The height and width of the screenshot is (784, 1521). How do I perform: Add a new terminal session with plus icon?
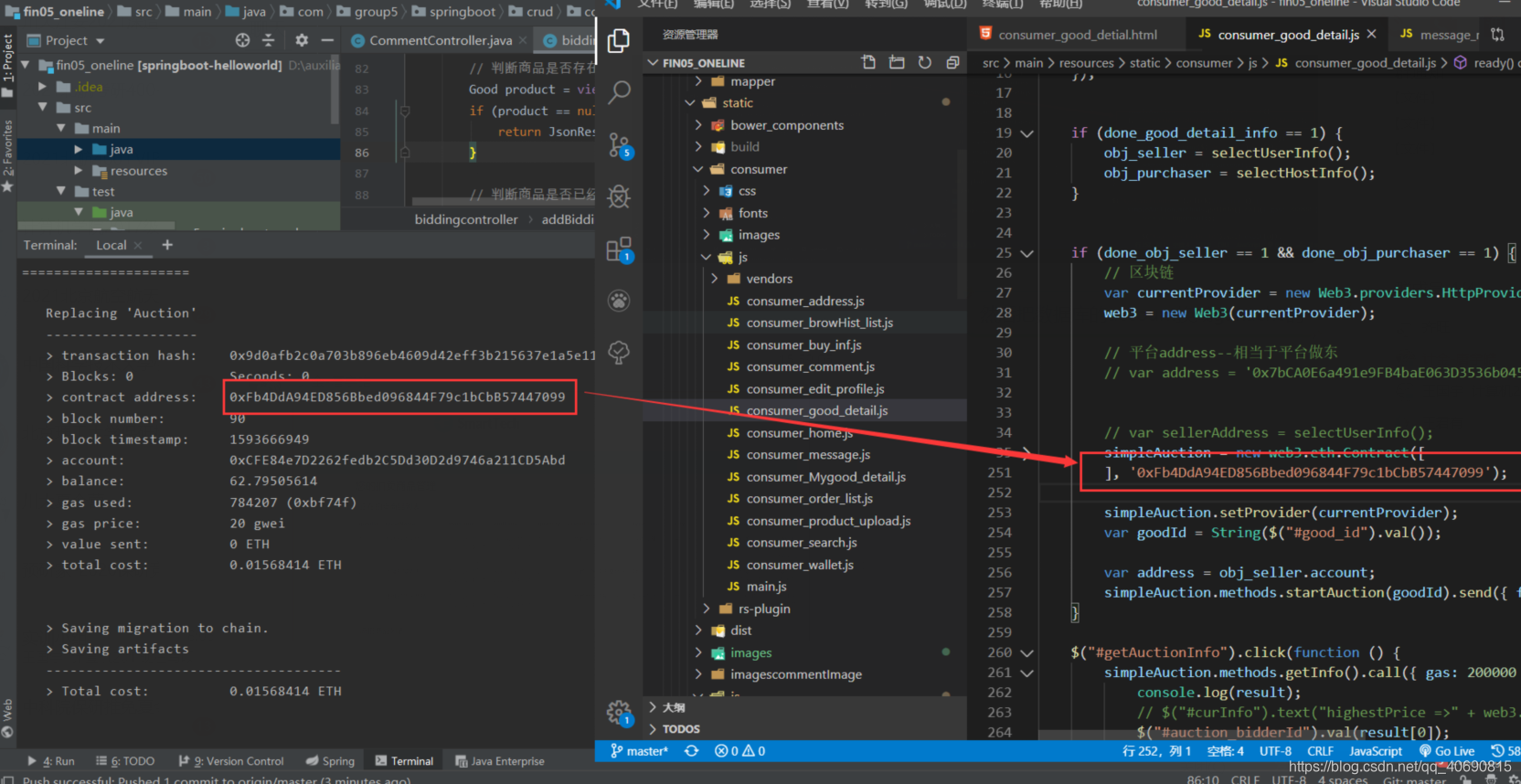click(x=167, y=245)
